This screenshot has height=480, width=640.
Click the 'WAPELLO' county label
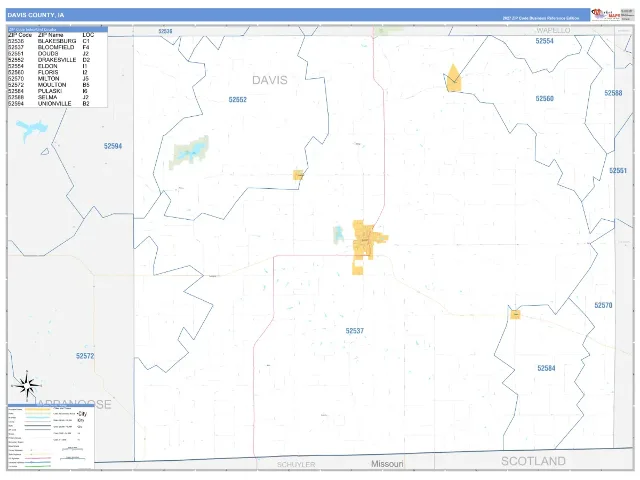click(x=553, y=31)
